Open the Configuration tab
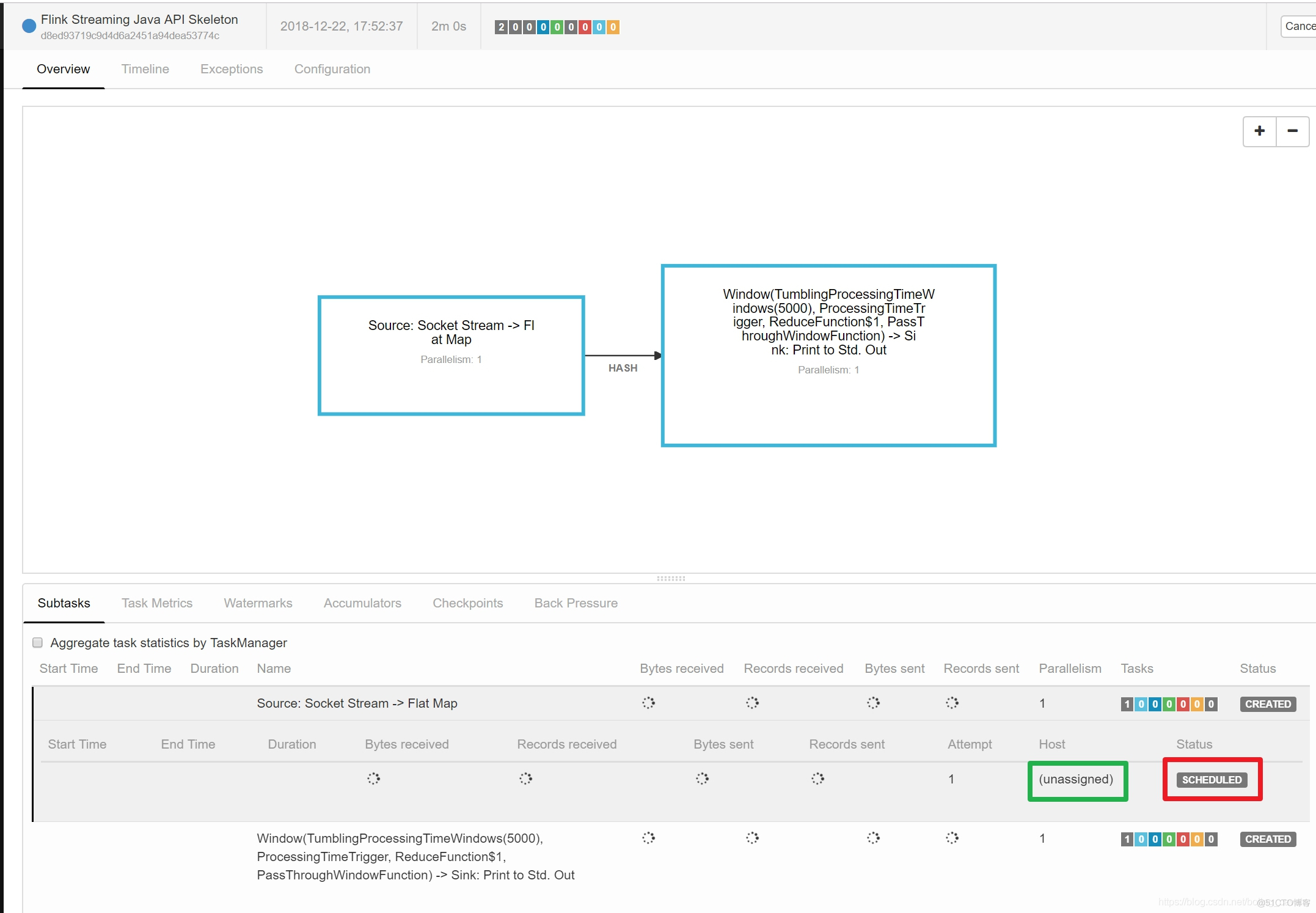1316x913 pixels. point(332,69)
